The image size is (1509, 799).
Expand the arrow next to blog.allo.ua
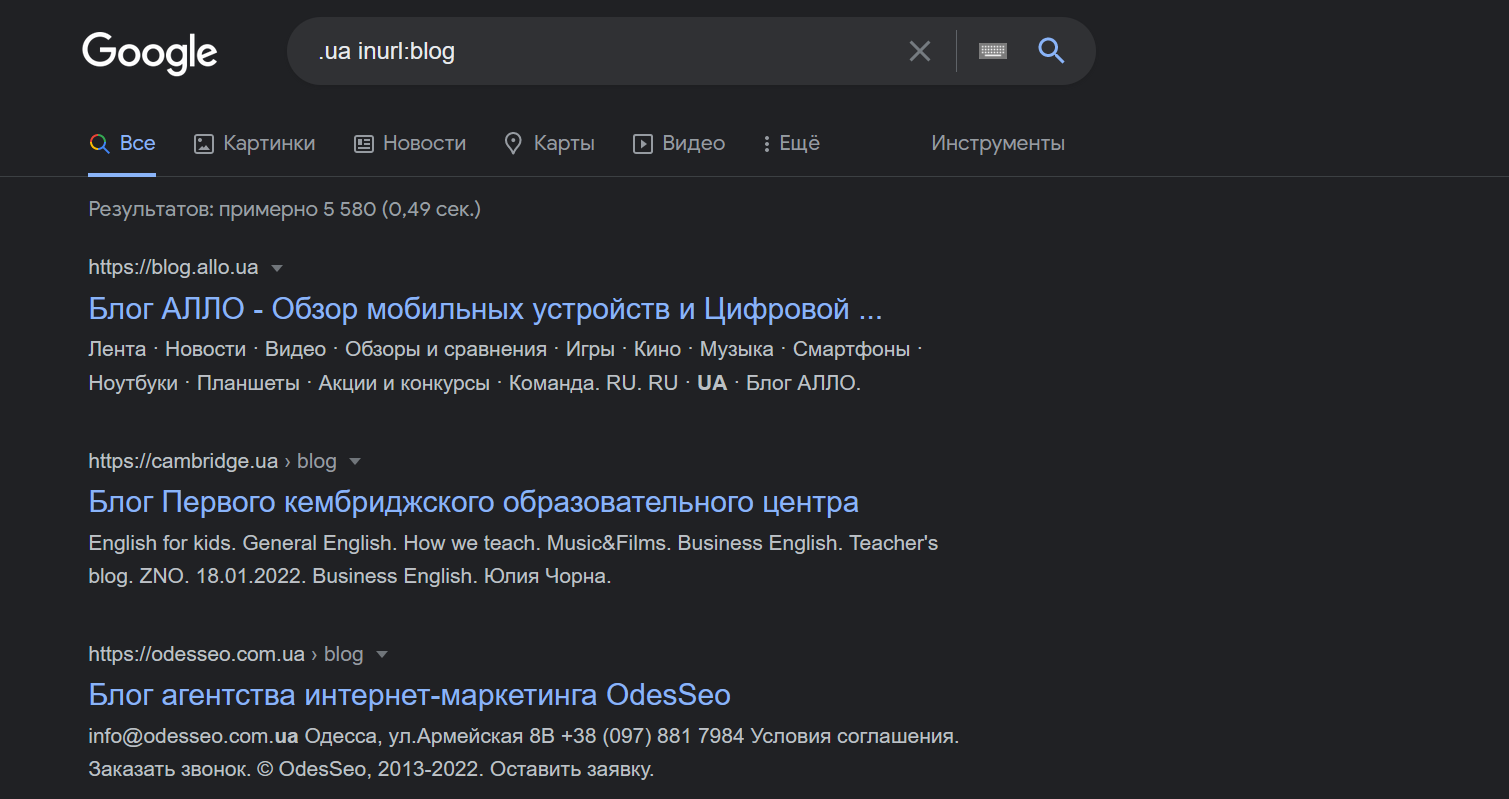[278, 268]
